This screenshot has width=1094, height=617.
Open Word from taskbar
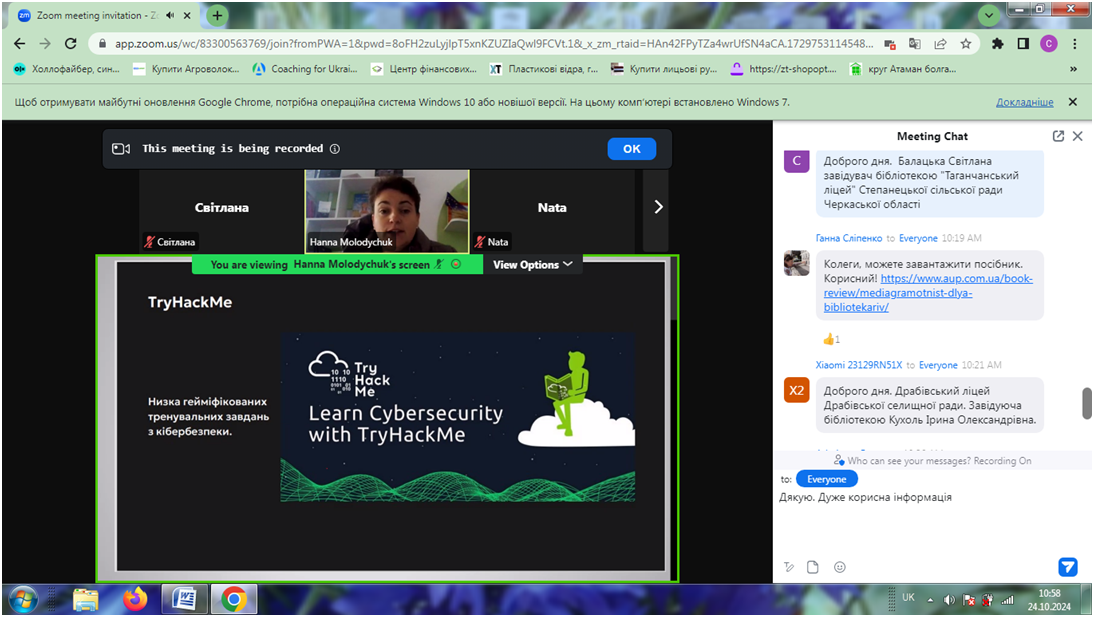[x=184, y=600]
